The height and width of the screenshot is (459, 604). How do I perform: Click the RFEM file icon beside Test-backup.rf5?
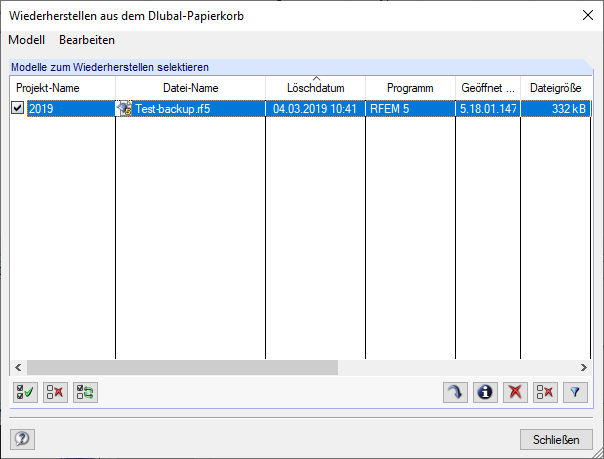124,109
